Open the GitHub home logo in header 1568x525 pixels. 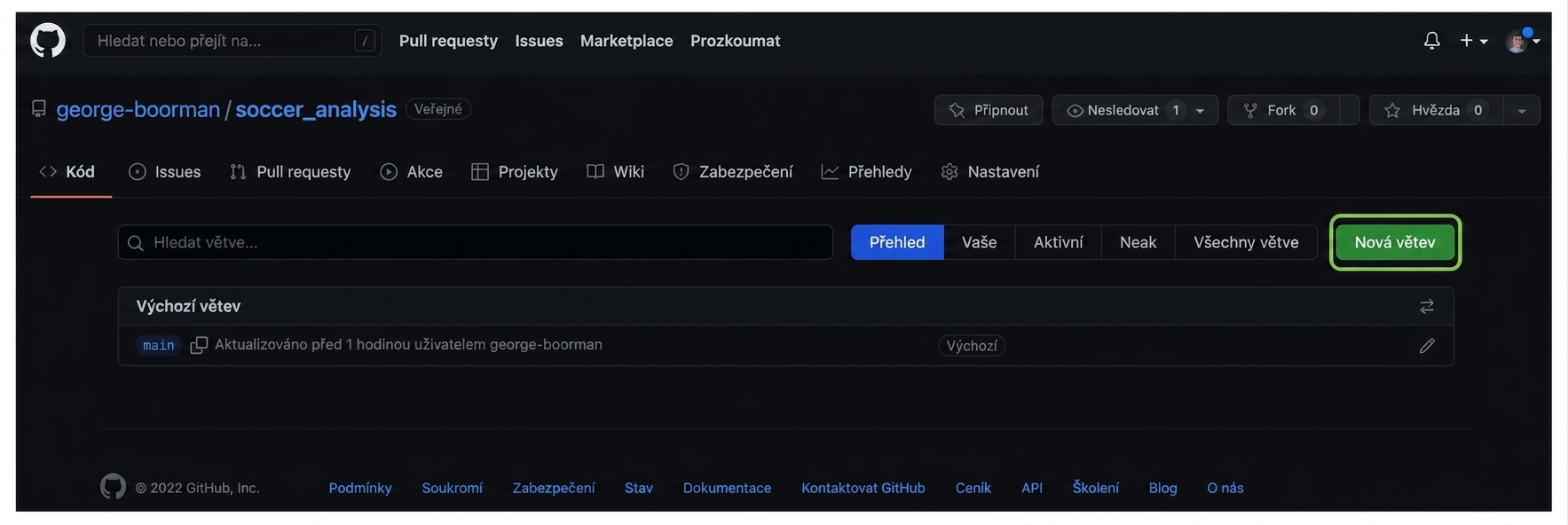(48, 41)
